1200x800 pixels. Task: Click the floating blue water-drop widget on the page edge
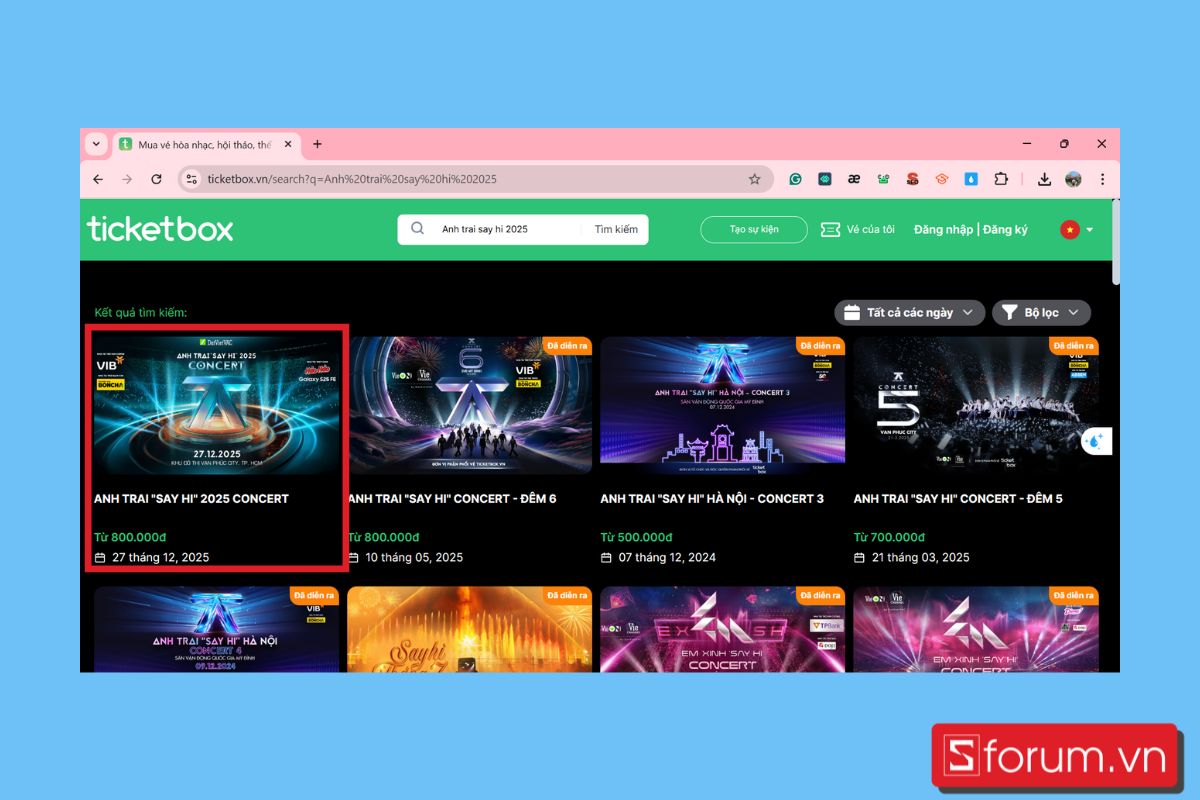[1097, 441]
